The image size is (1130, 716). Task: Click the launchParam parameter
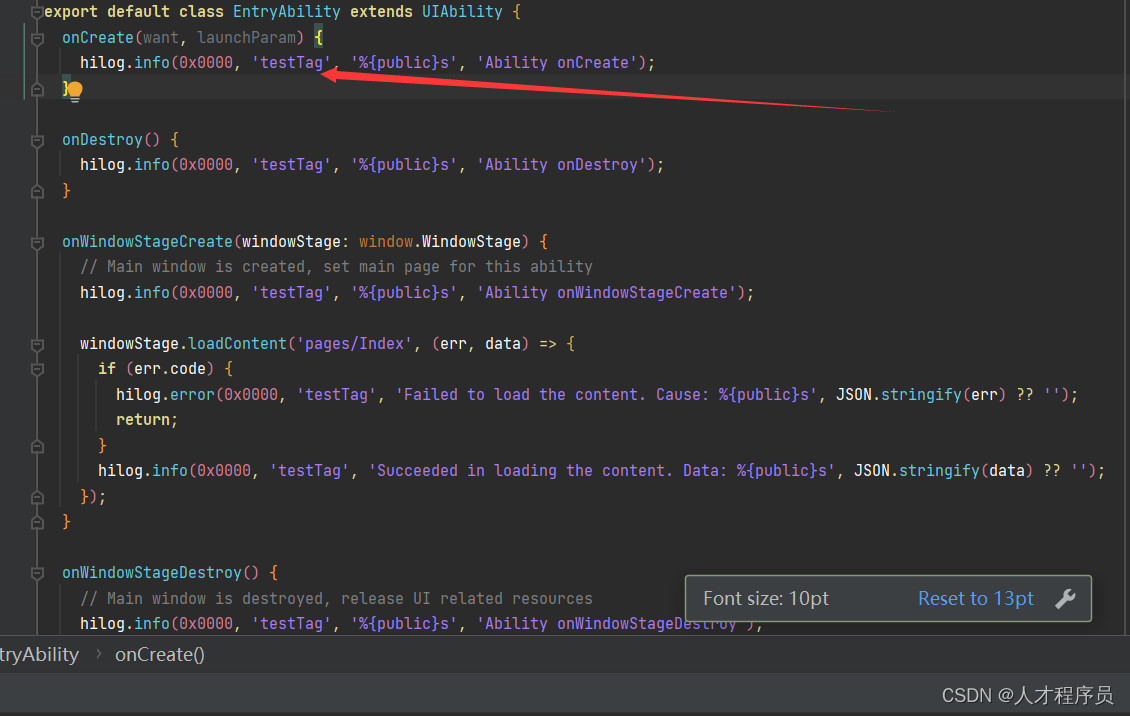[246, 37]
